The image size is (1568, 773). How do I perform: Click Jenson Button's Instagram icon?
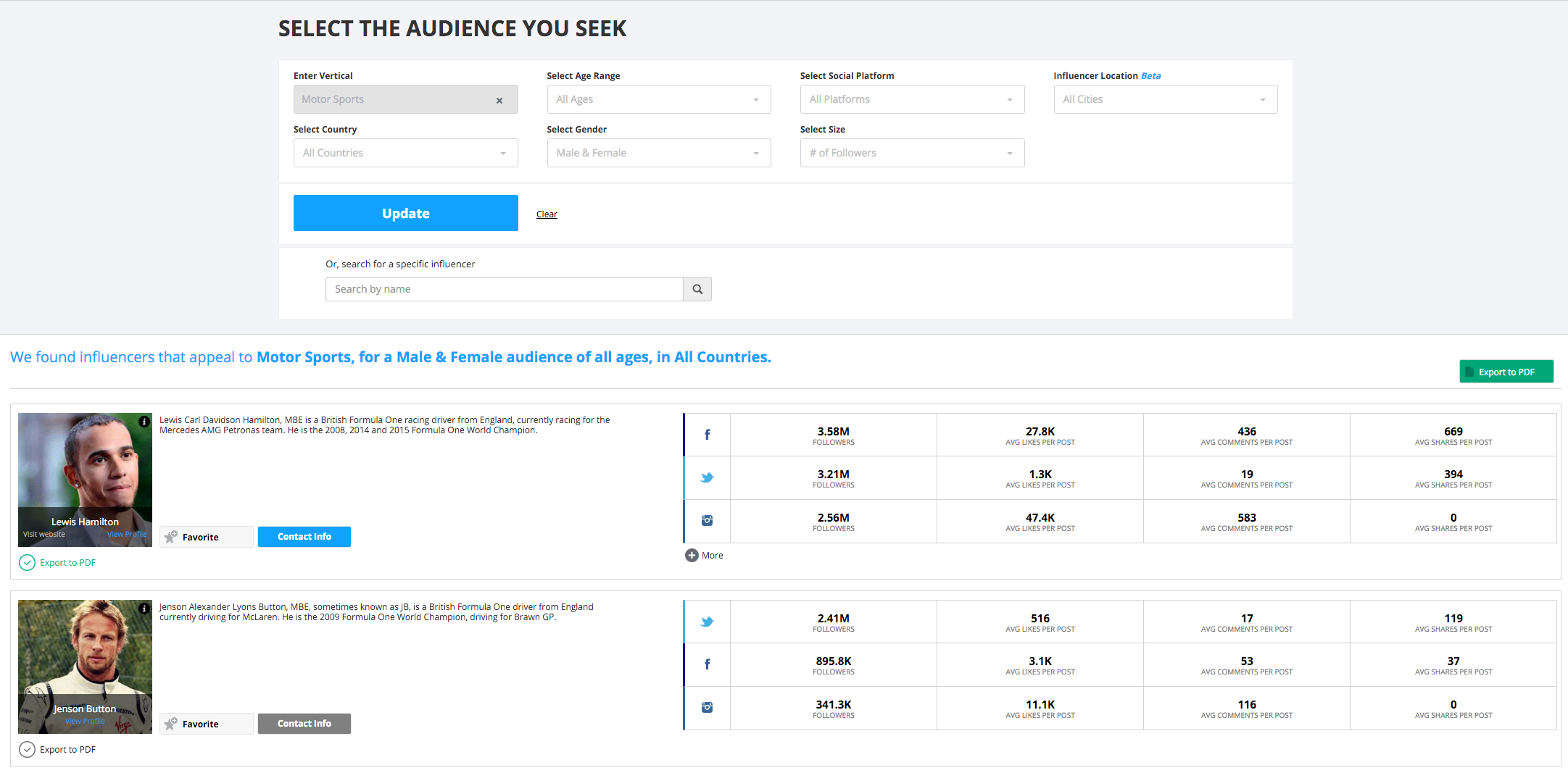[707, 708]
